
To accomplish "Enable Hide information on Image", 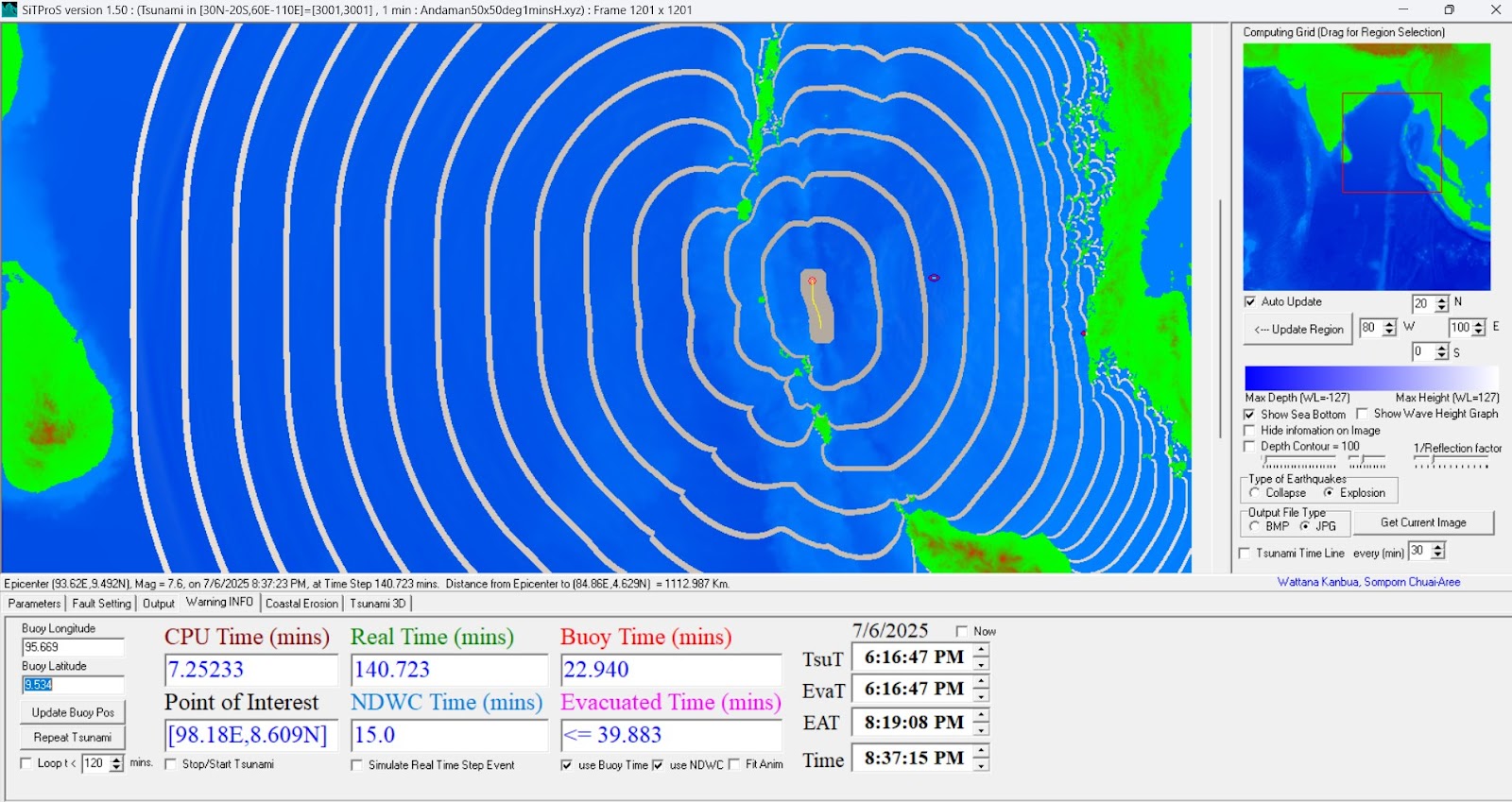I will (1249, 431).
